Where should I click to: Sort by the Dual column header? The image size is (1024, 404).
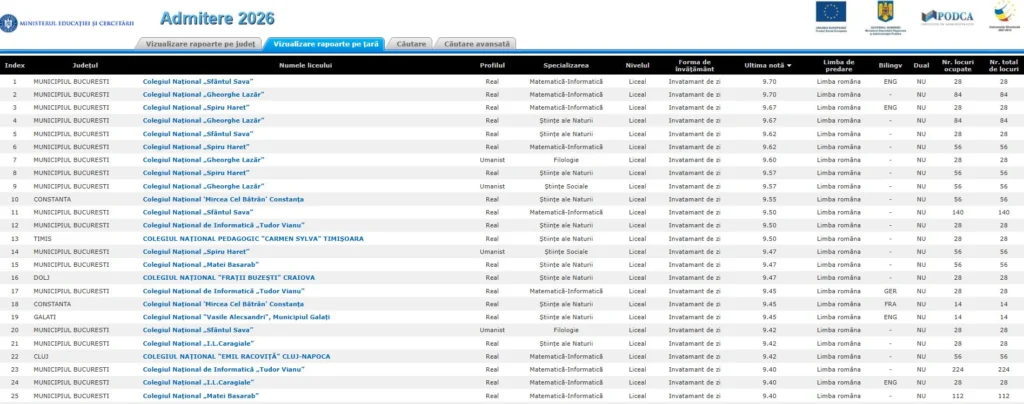pyautogui.click(x=921, y=65)
